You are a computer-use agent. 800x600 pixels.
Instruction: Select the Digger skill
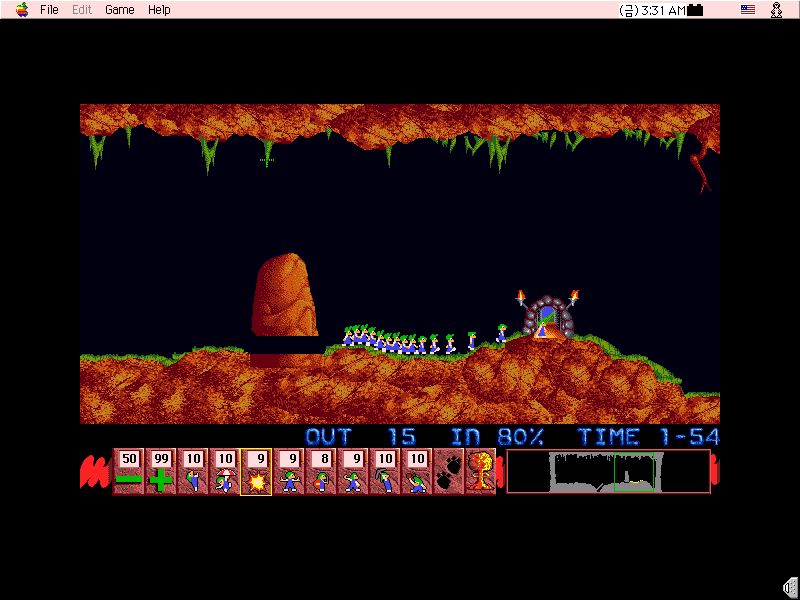pyautogui.click(x=417, y=472)
